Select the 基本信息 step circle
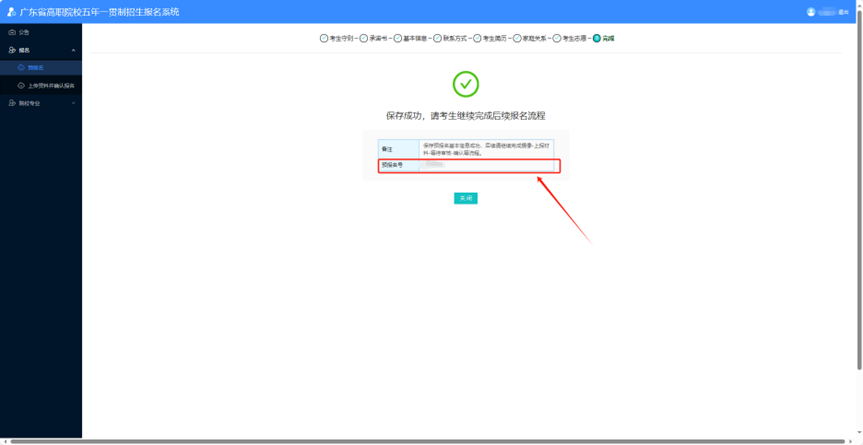The width and height of the screenshot is (863, 445). [397, 38]
